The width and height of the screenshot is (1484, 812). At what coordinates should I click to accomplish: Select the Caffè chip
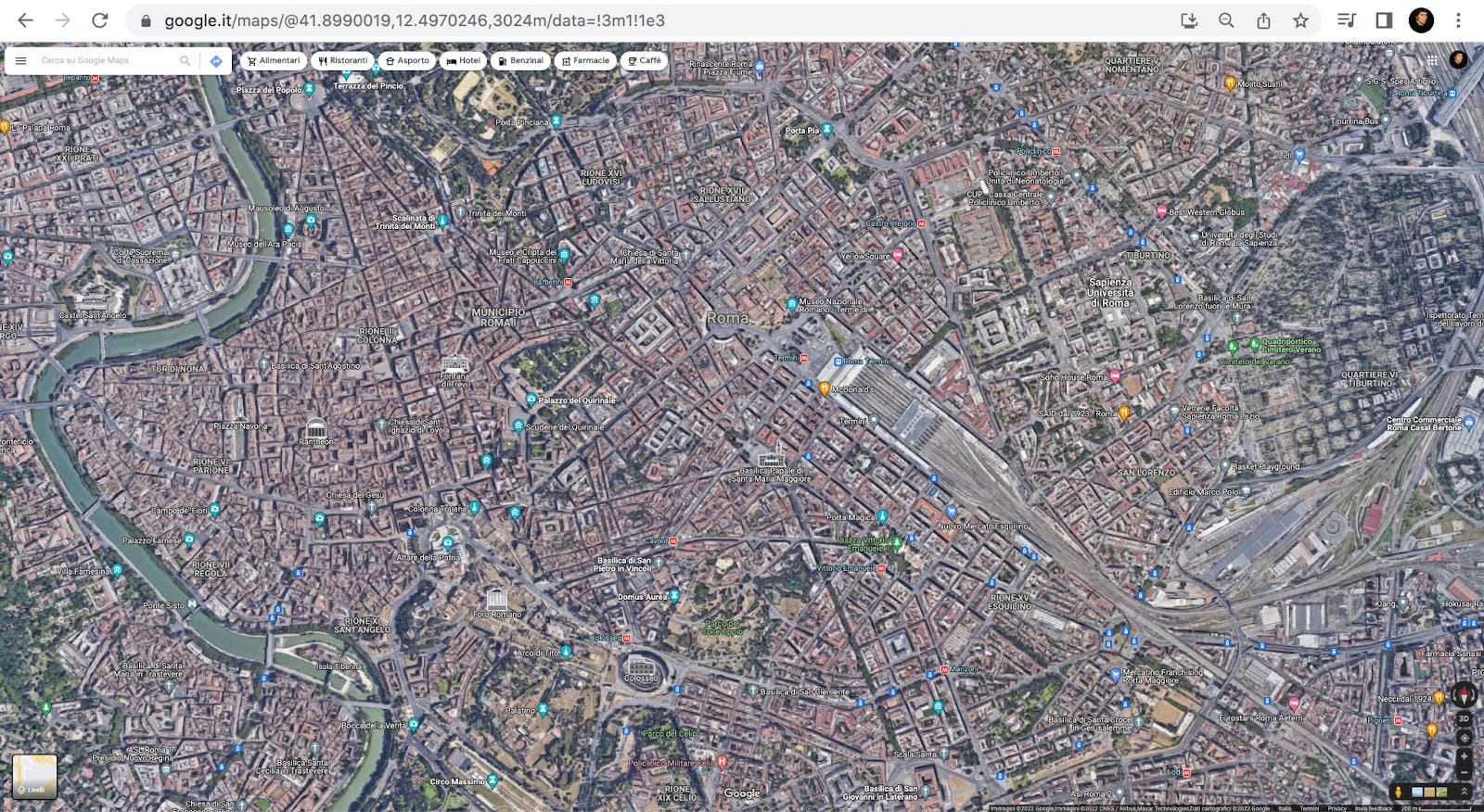tap(645, 61)
